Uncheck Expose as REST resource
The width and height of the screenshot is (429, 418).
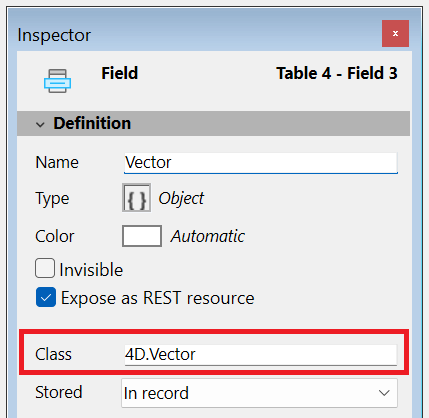[46, 297]
